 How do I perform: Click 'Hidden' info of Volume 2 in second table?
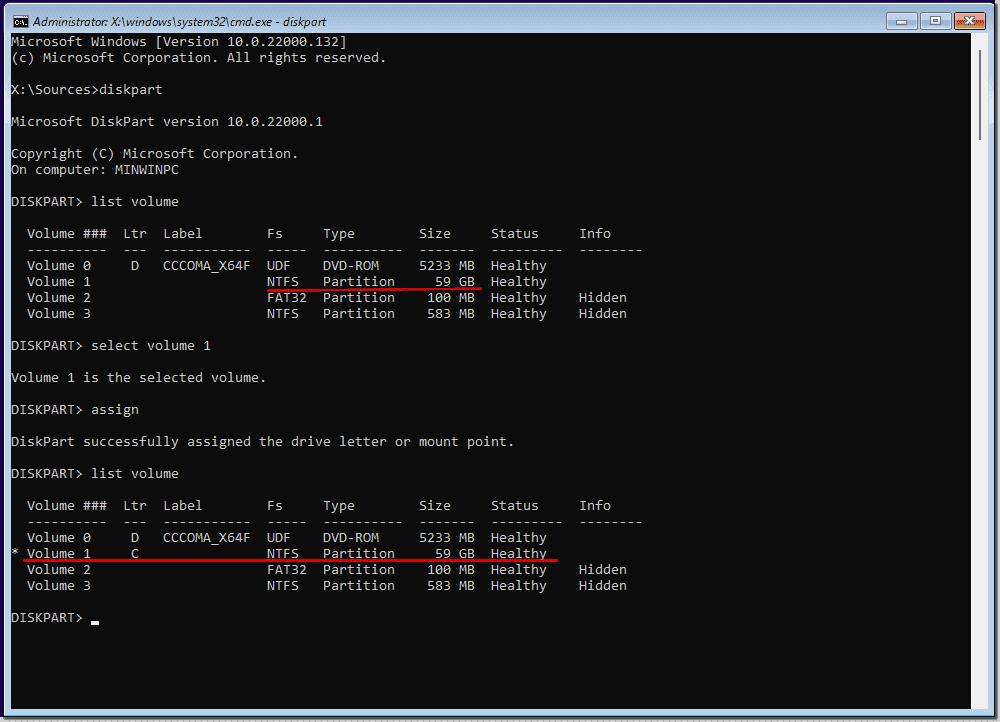click(x=603, y=569)
